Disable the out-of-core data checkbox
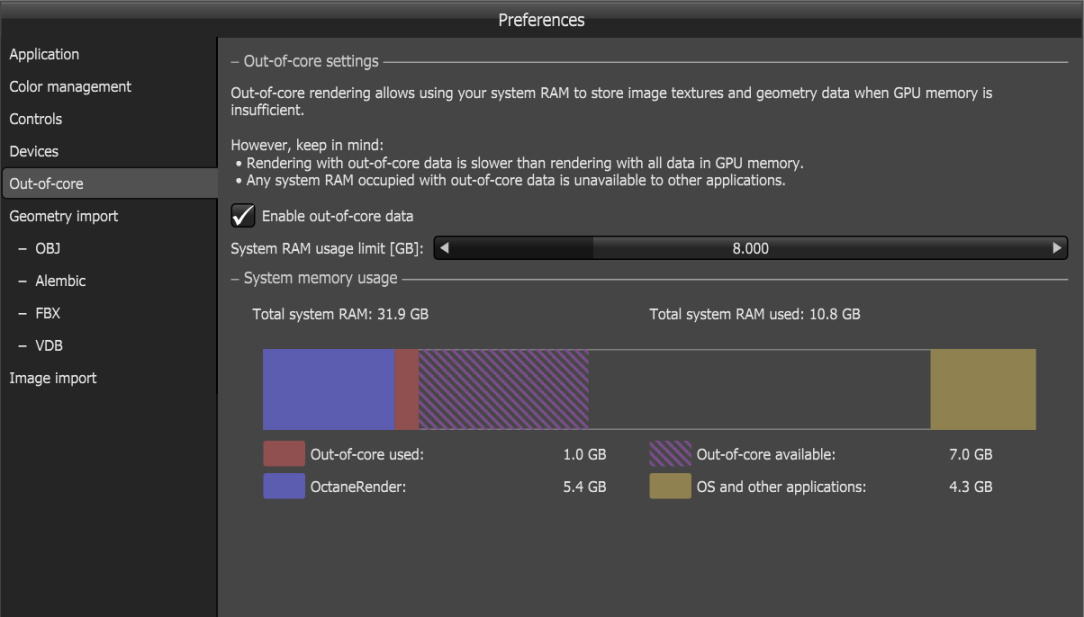 click(243, 216)
